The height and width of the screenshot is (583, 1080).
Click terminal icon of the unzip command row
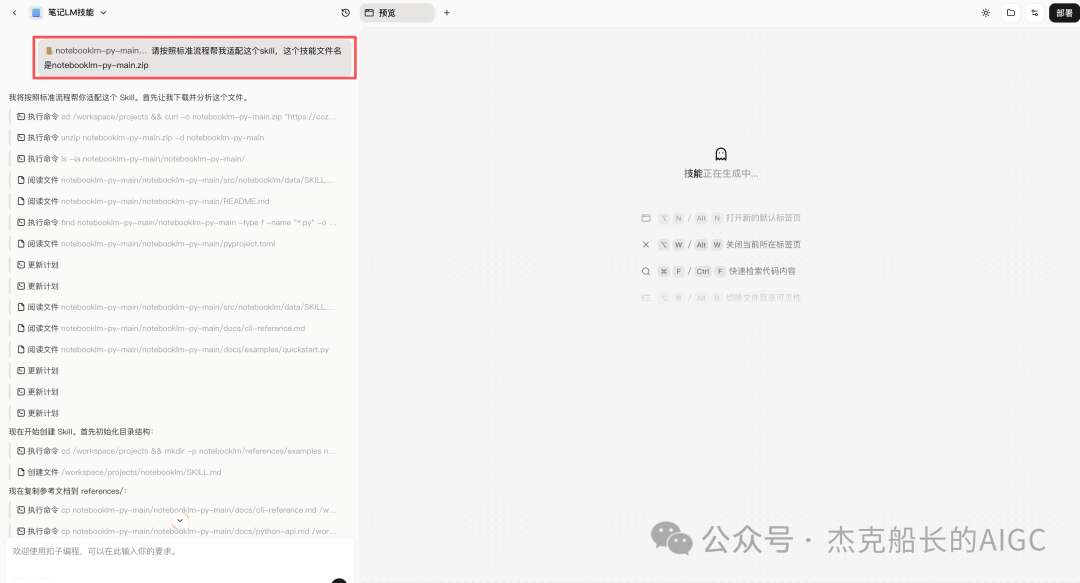coord(21,137)
